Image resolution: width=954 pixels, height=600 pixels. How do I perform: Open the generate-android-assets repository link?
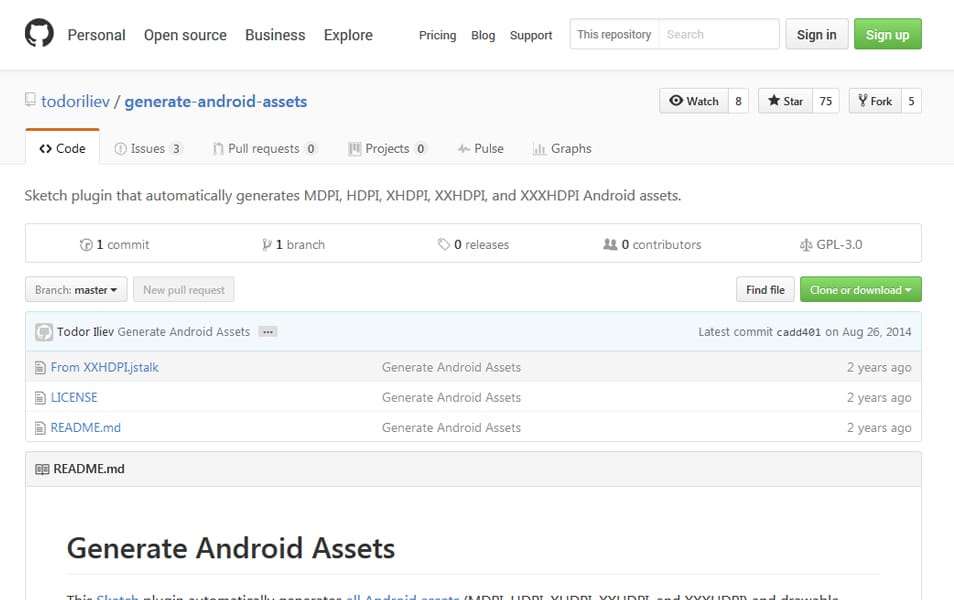pos(215,101)
